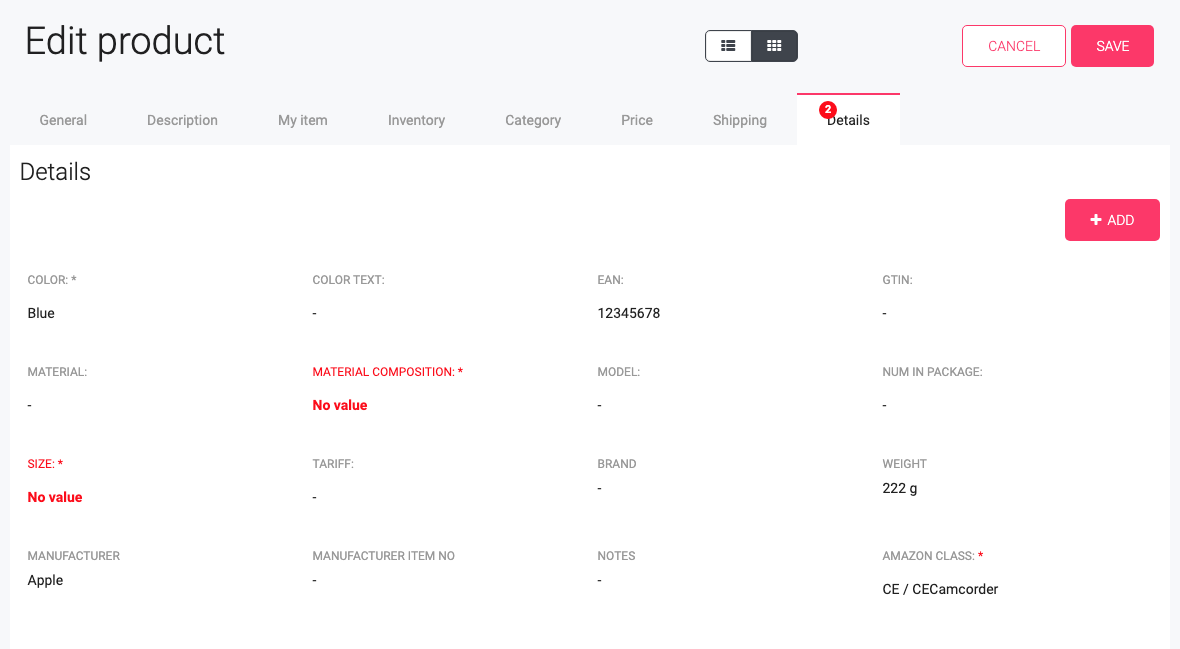Click the MODEL label
1180x649 pixels.
pos(619,372)
